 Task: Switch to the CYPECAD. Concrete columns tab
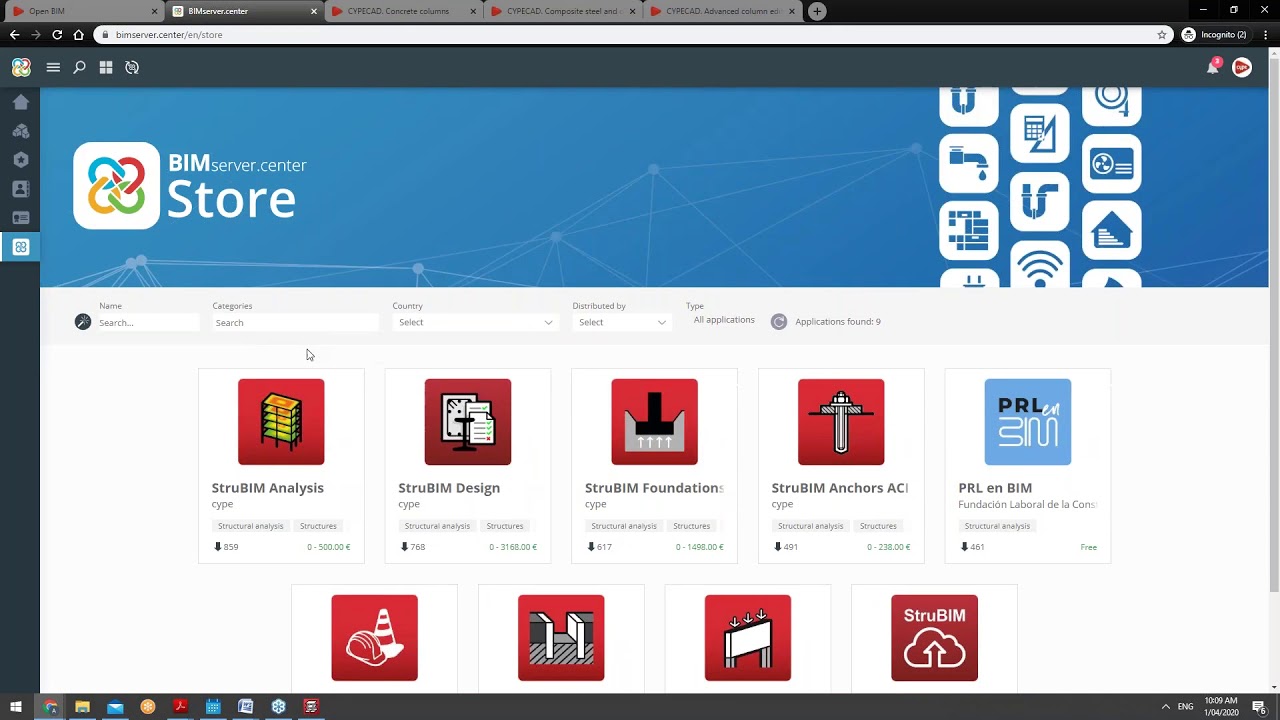405,11
